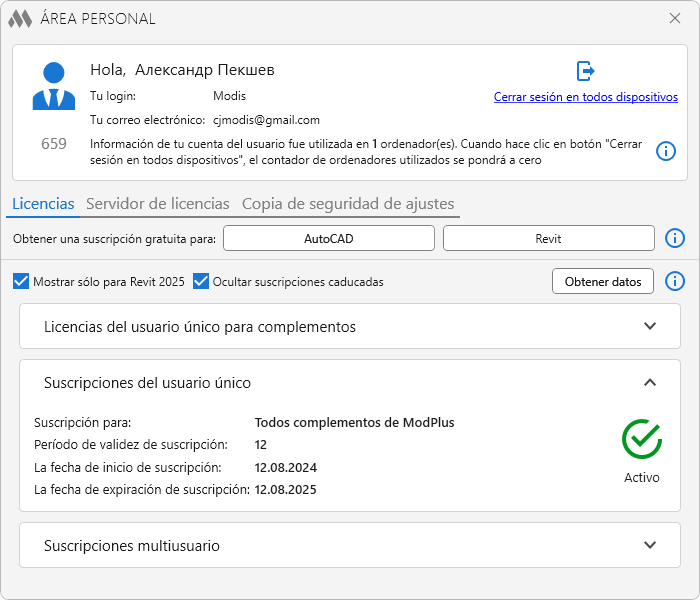Get free subscription for AutoCAD
This screenshot has width=700, height=600.
point(329,238)
